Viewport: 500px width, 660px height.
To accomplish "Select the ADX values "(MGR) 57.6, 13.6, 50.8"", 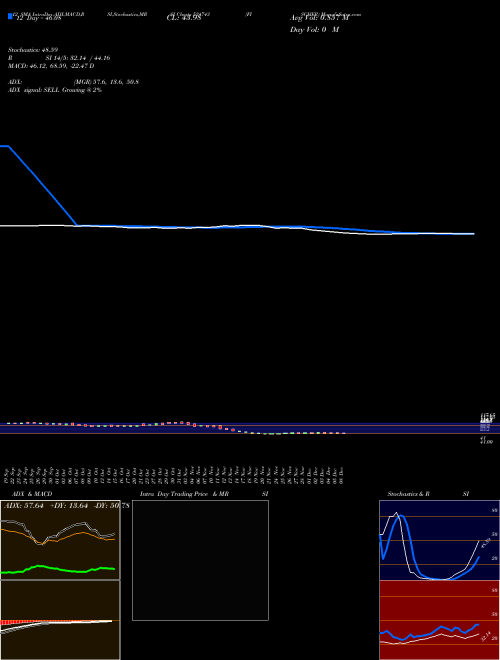I will tap(106, 82).
